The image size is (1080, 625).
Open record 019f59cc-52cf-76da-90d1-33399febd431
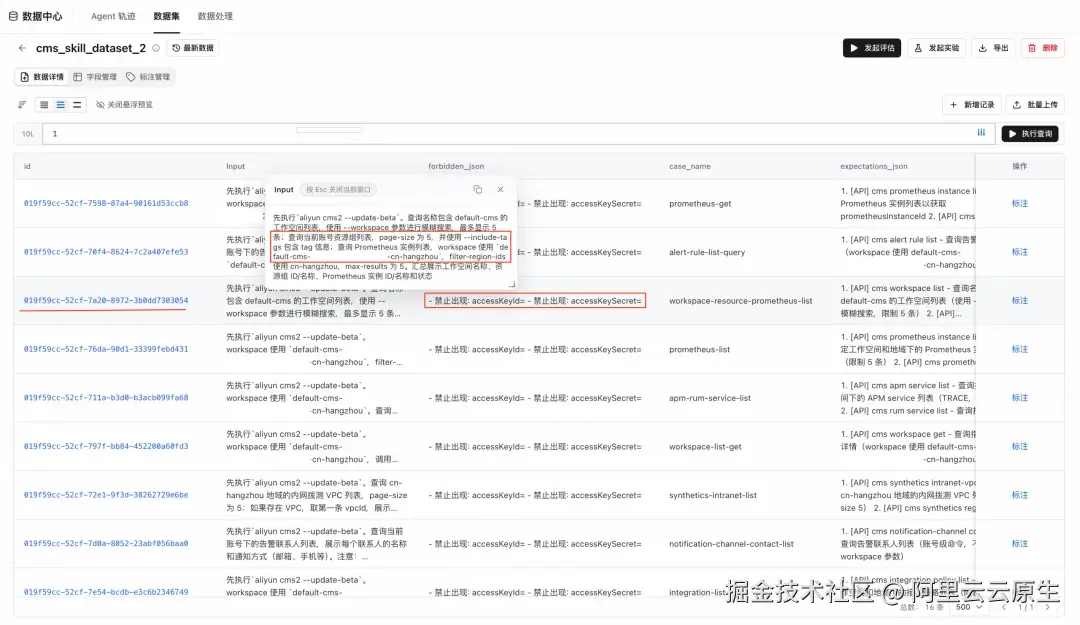pos(106,349)
